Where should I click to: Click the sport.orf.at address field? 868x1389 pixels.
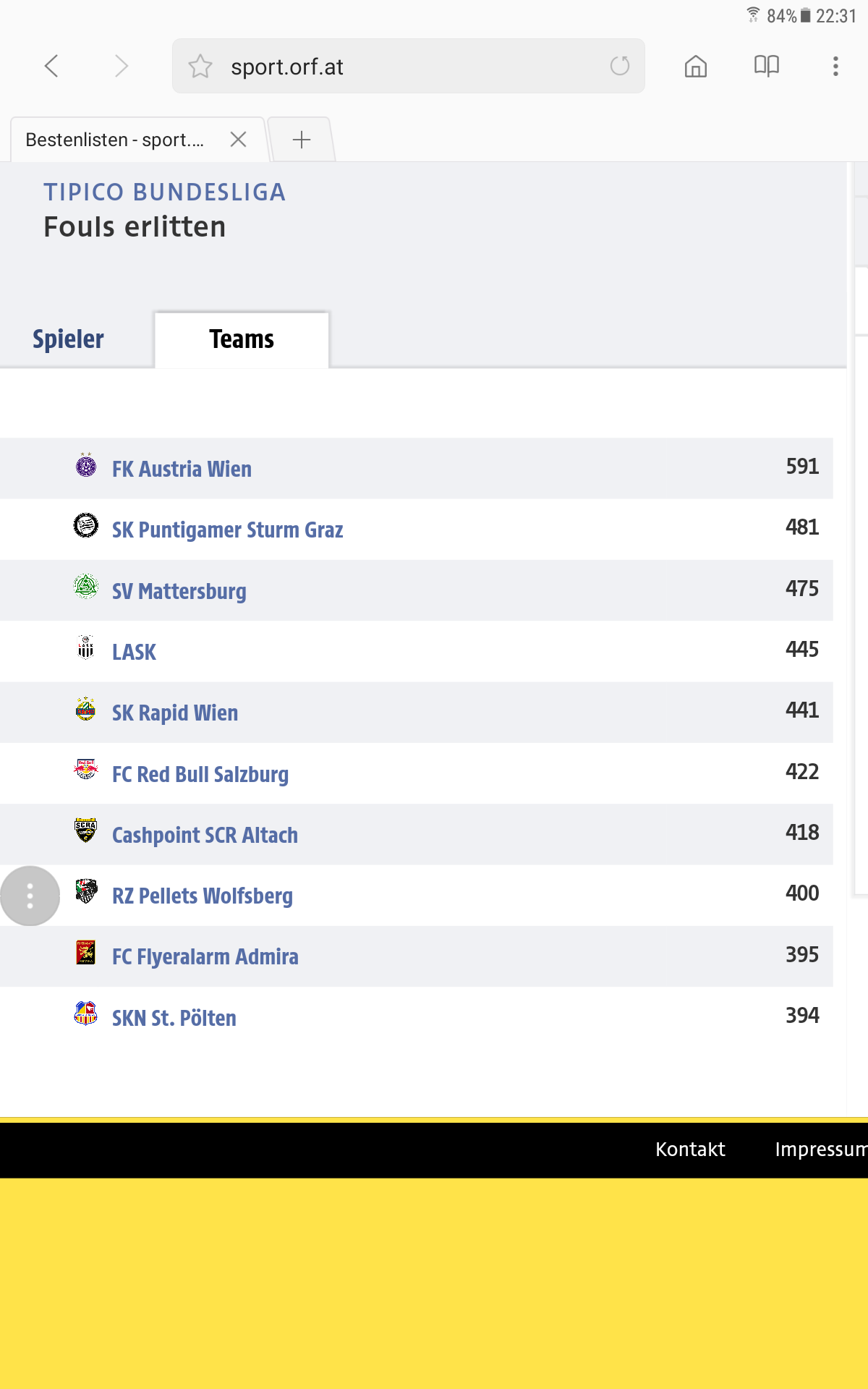pos(409,66)
